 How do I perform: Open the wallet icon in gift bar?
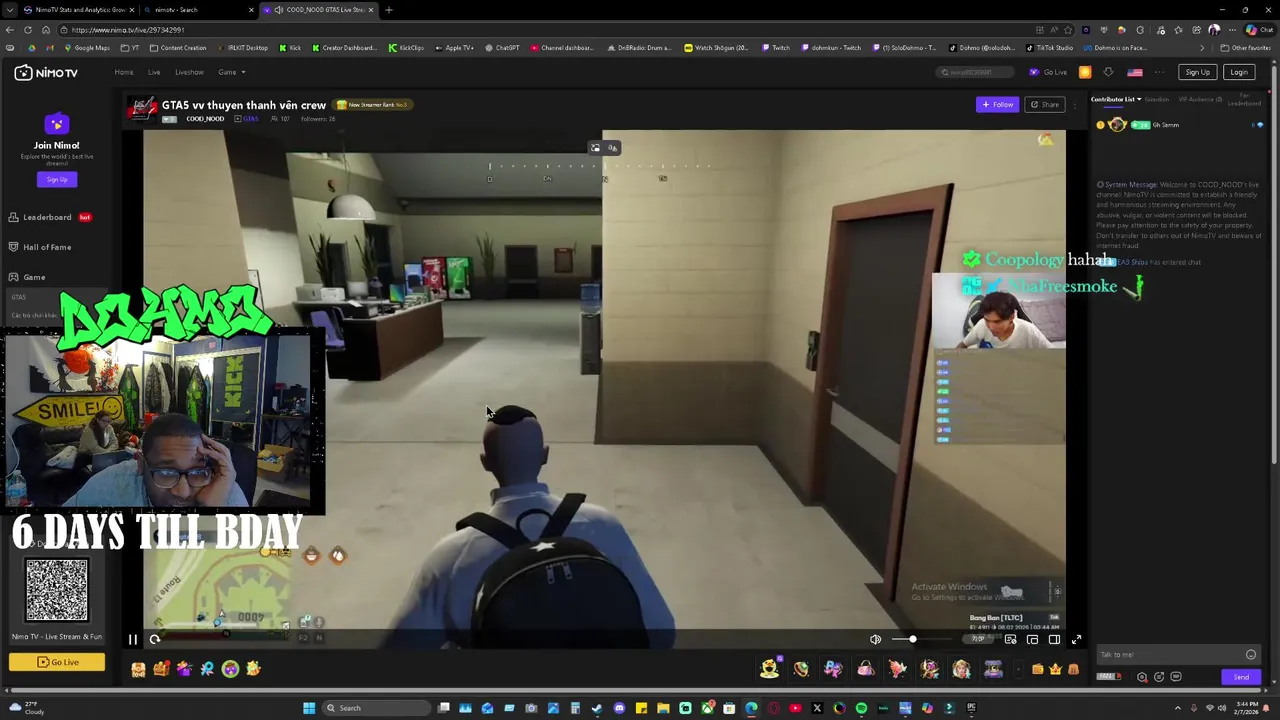tap(1037, 669)
